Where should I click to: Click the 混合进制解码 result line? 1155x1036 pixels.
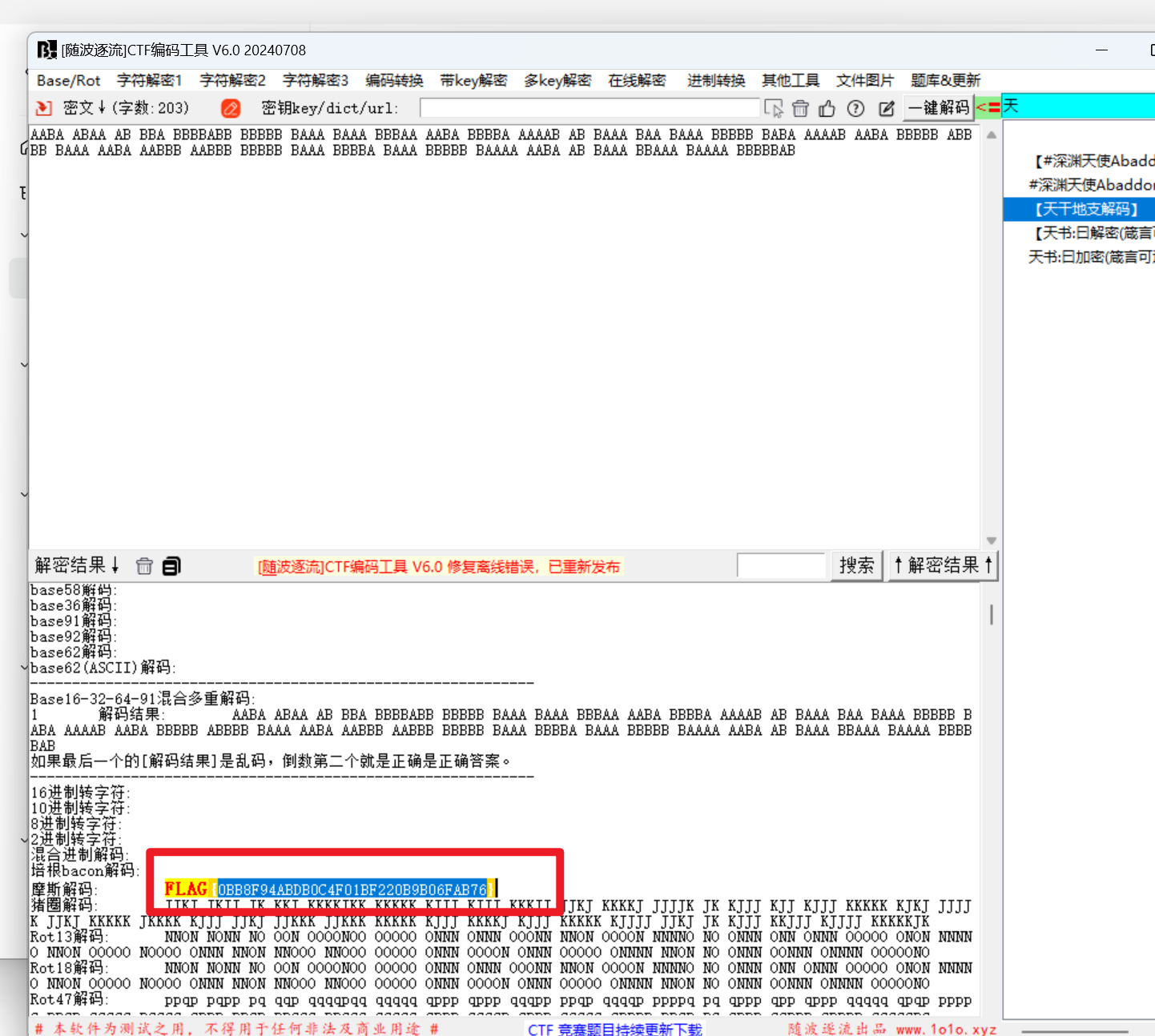click(79, 855)
